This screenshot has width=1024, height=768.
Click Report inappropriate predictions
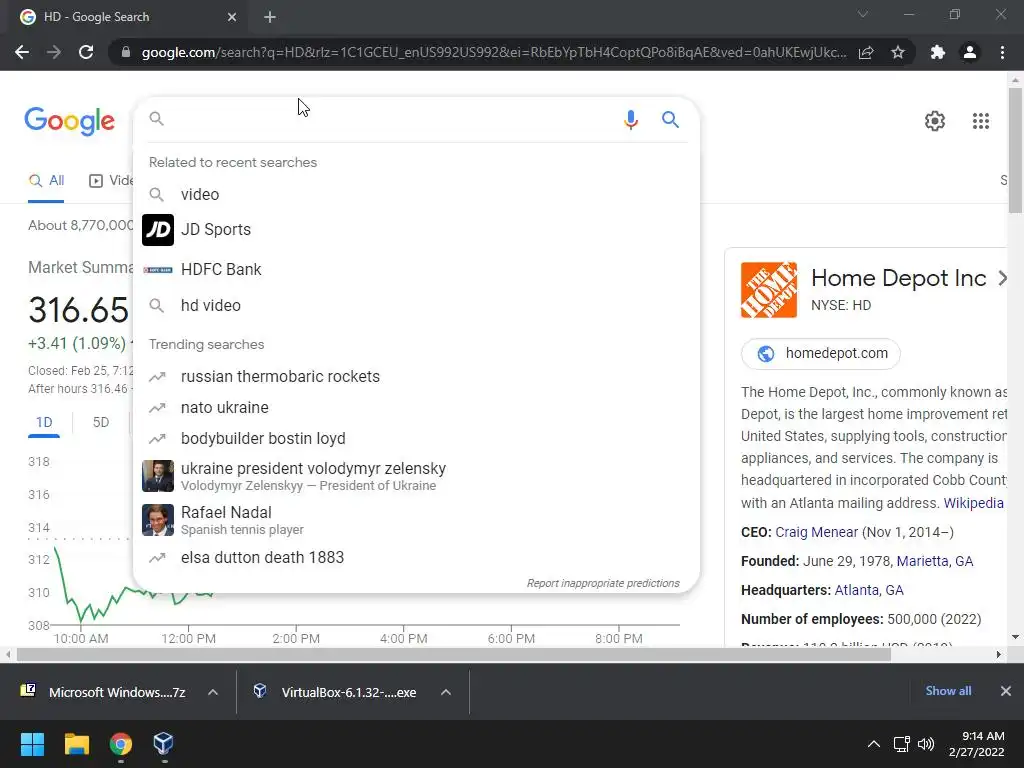pyautogui.click(x=603, y=583)
